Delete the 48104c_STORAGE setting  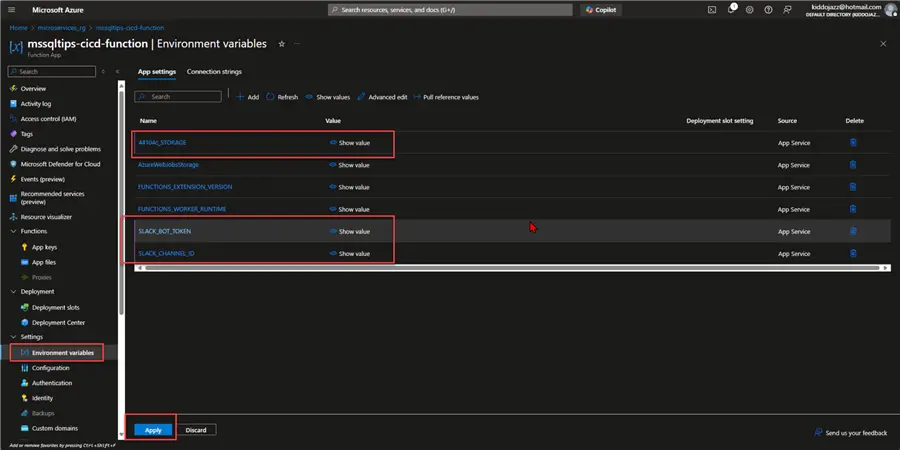click(x=853, y=142)
